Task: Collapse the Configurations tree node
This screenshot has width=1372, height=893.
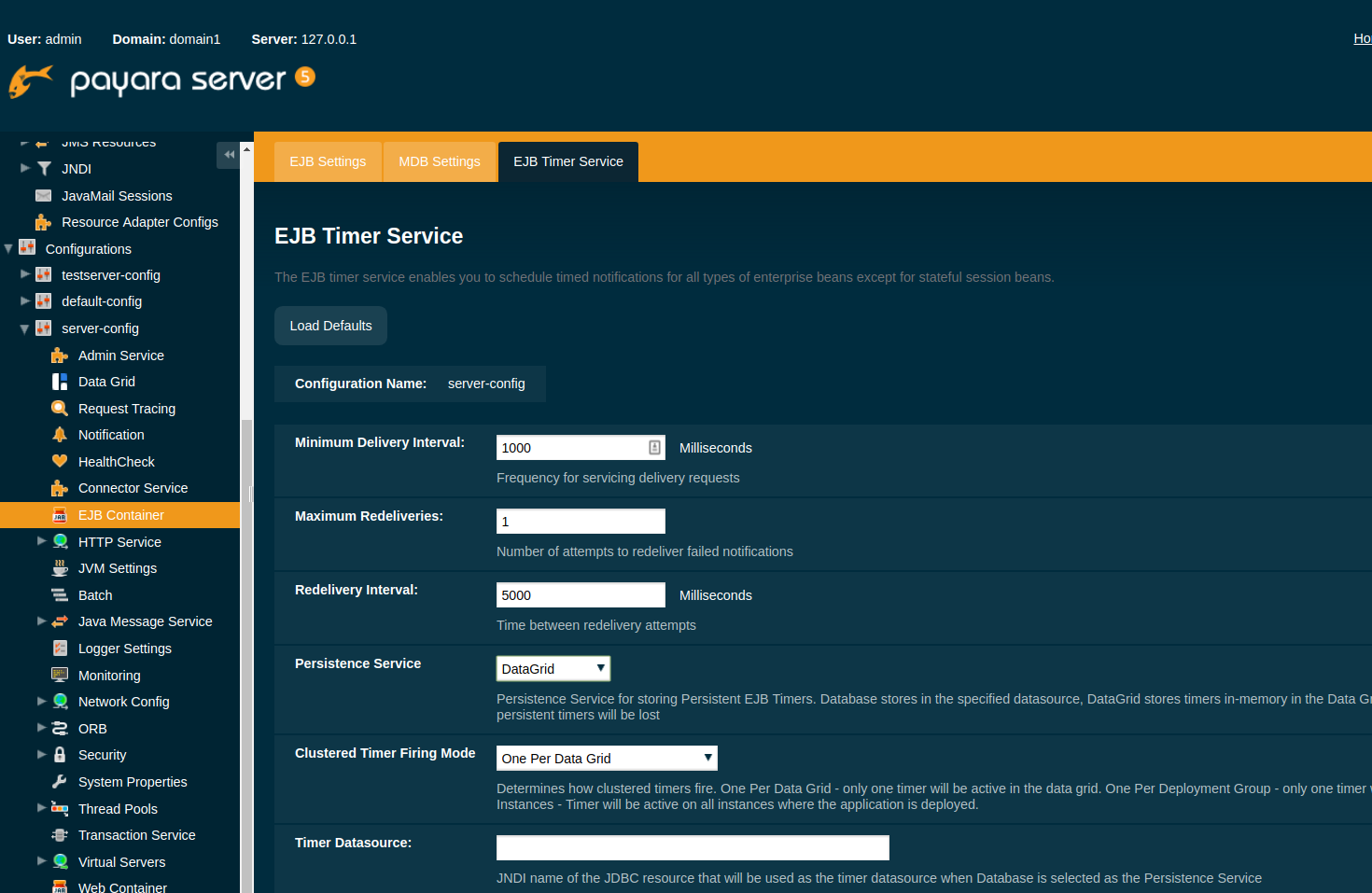Action: (8, 248)
